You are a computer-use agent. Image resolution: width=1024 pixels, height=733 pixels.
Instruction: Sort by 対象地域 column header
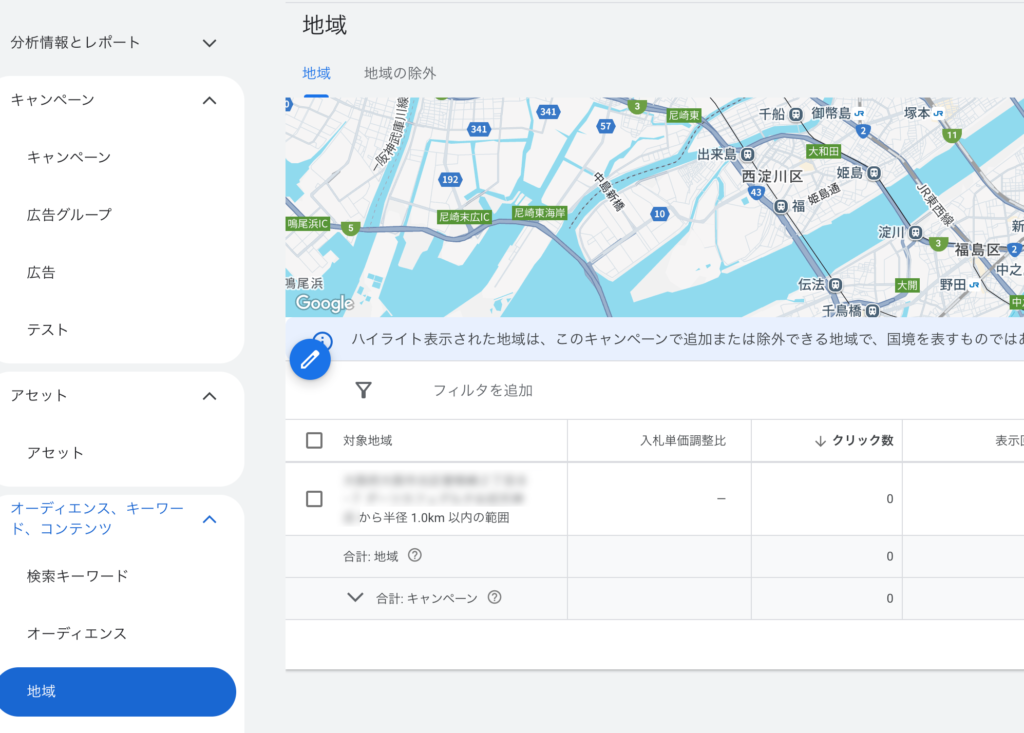pyautogui.click(x=368, y=440)
